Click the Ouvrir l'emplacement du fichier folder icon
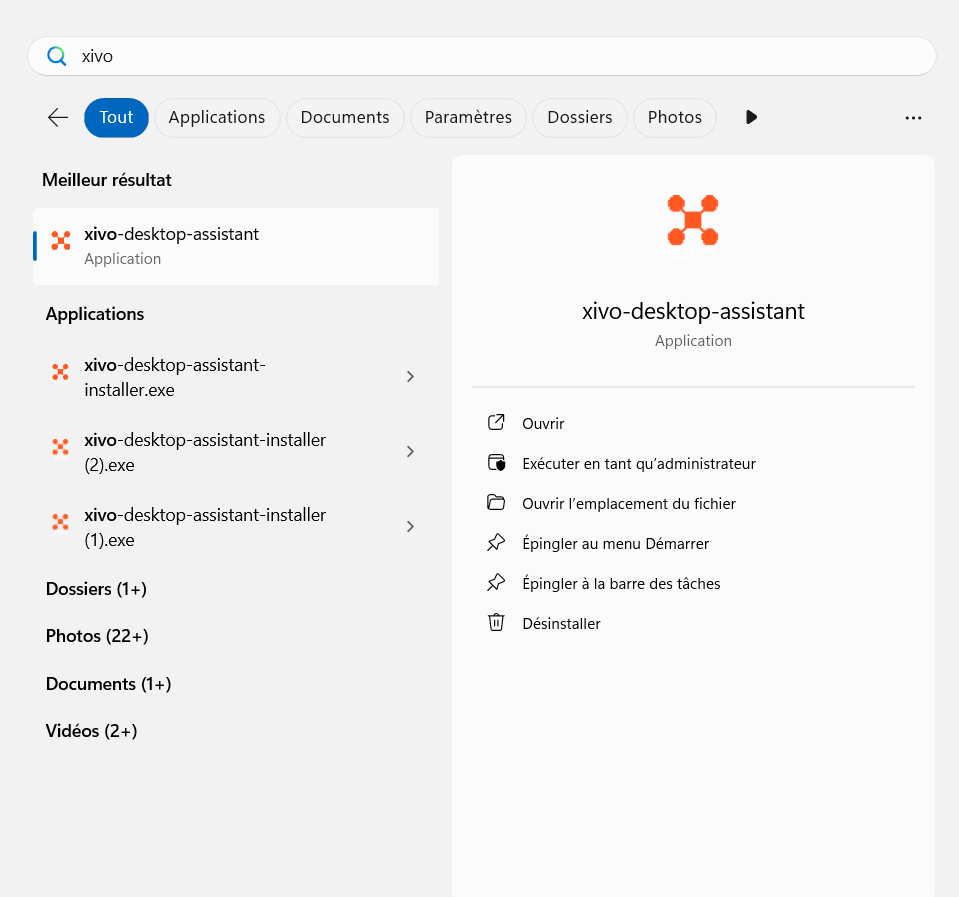This screenshot has height=897, width=959. click(x=496, y=503)
